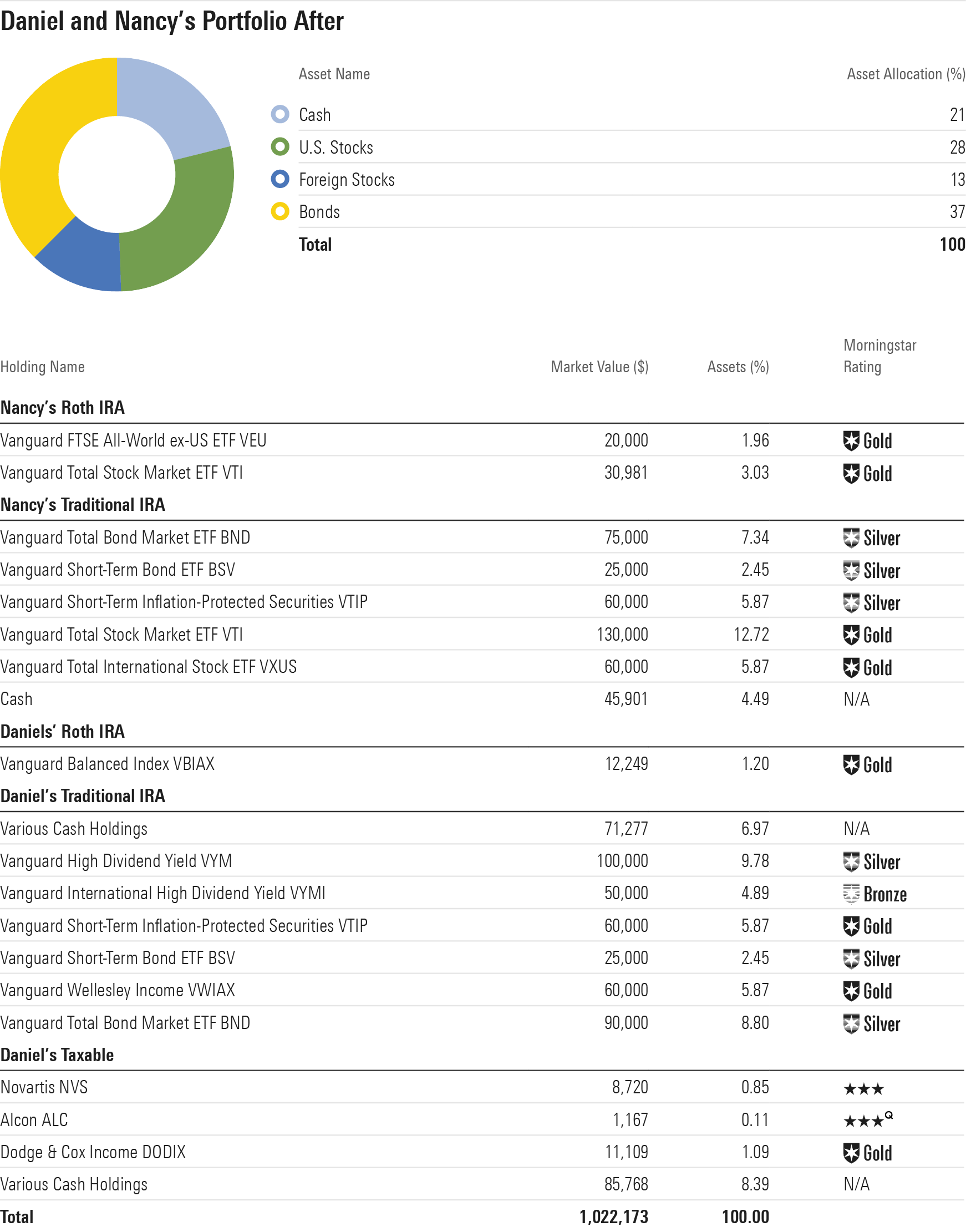Click the "Daniels' Roth IRA" section heading
The image size is (966, 1232).
coord(62,732)
